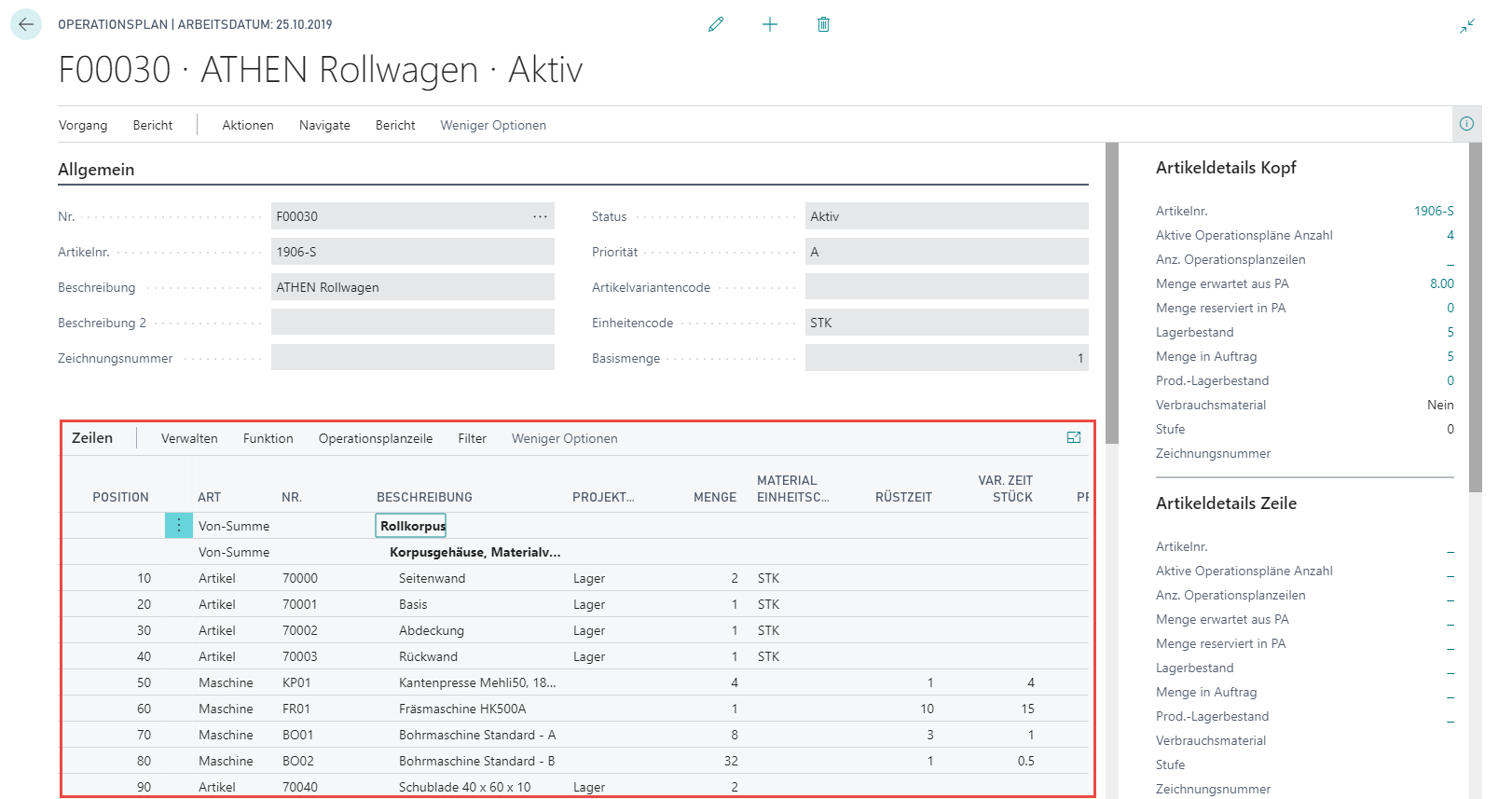Click the Zeilen section heading
This screenshot has width=1512, height=799.
pyautogui.click(x=92, y=437)
